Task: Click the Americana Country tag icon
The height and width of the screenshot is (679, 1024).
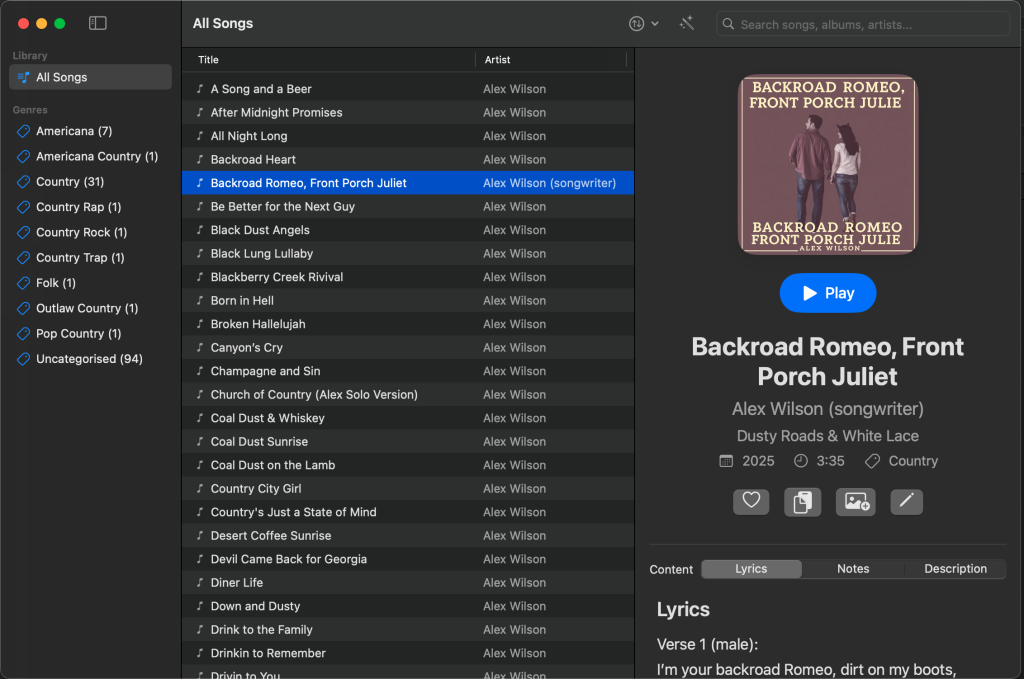Action: pyautogui.click(x=24, y=157)
